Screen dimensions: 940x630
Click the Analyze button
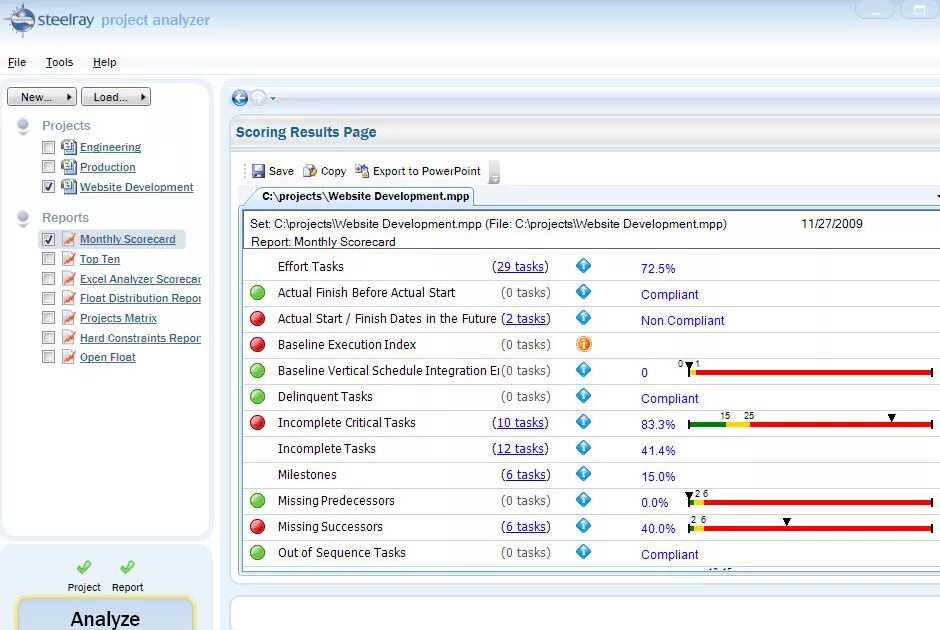point(106,615)
